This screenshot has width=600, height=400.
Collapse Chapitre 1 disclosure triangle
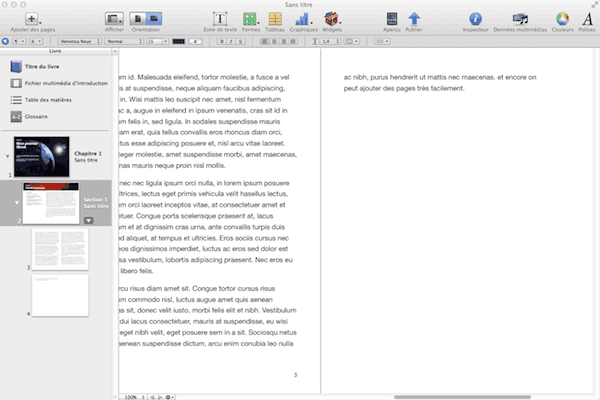pyautogui.click(x=7, y=156)
